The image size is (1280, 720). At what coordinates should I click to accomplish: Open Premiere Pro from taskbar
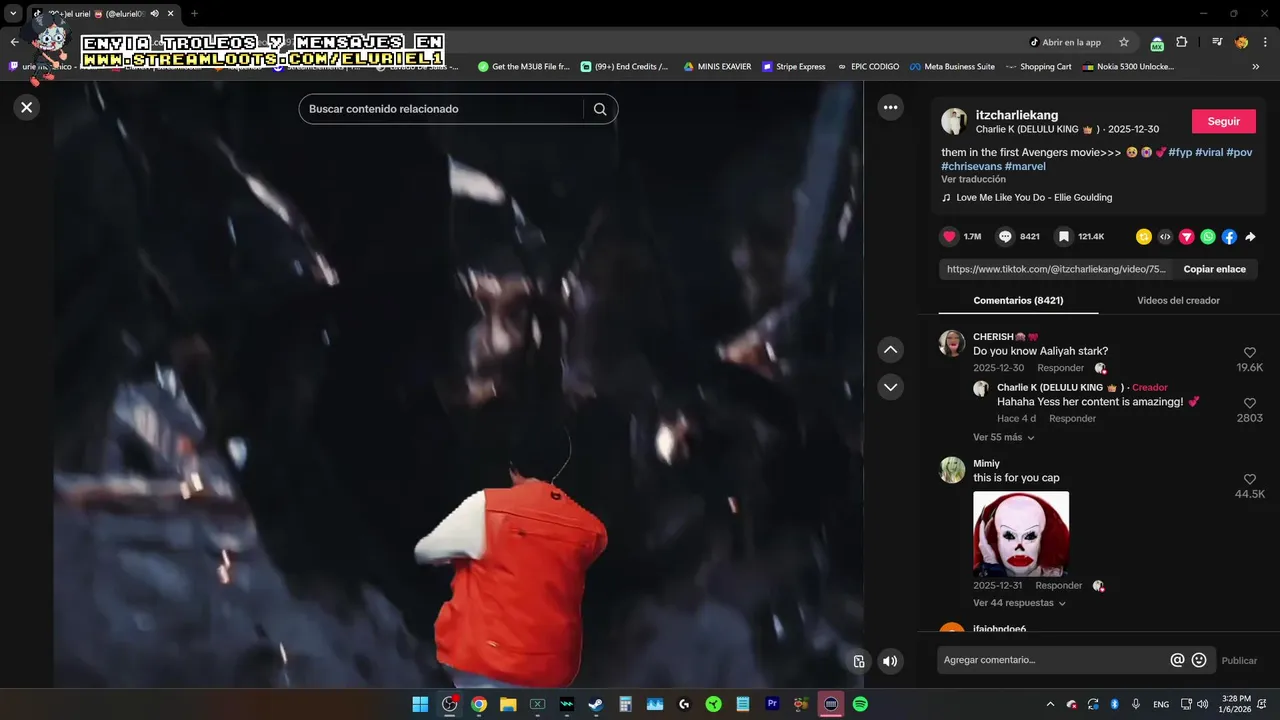[772, 704]
